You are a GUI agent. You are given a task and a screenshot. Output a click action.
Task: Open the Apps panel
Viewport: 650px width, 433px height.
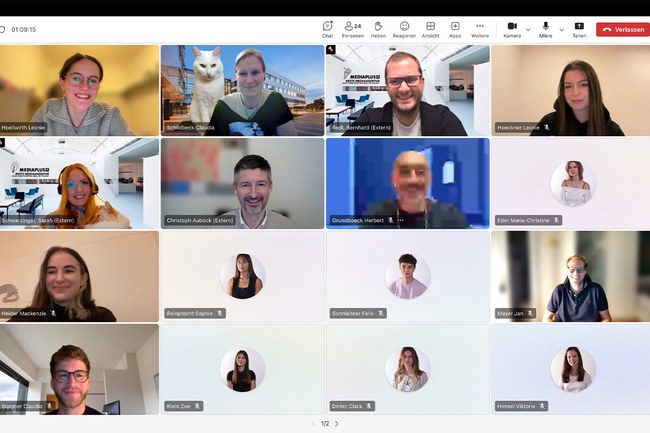click(x=455, y=29)
